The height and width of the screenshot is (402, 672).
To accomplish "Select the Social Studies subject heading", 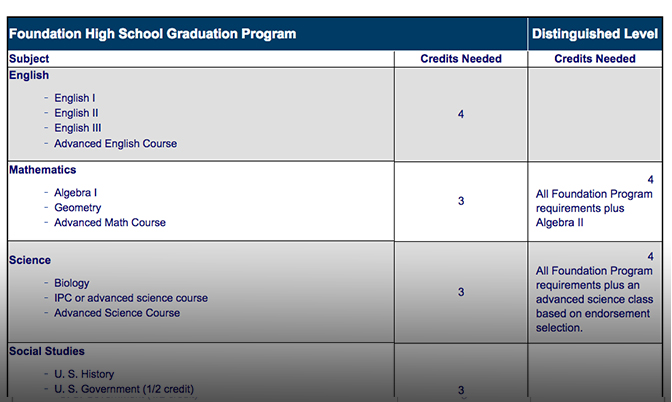I will coord(47,351).
